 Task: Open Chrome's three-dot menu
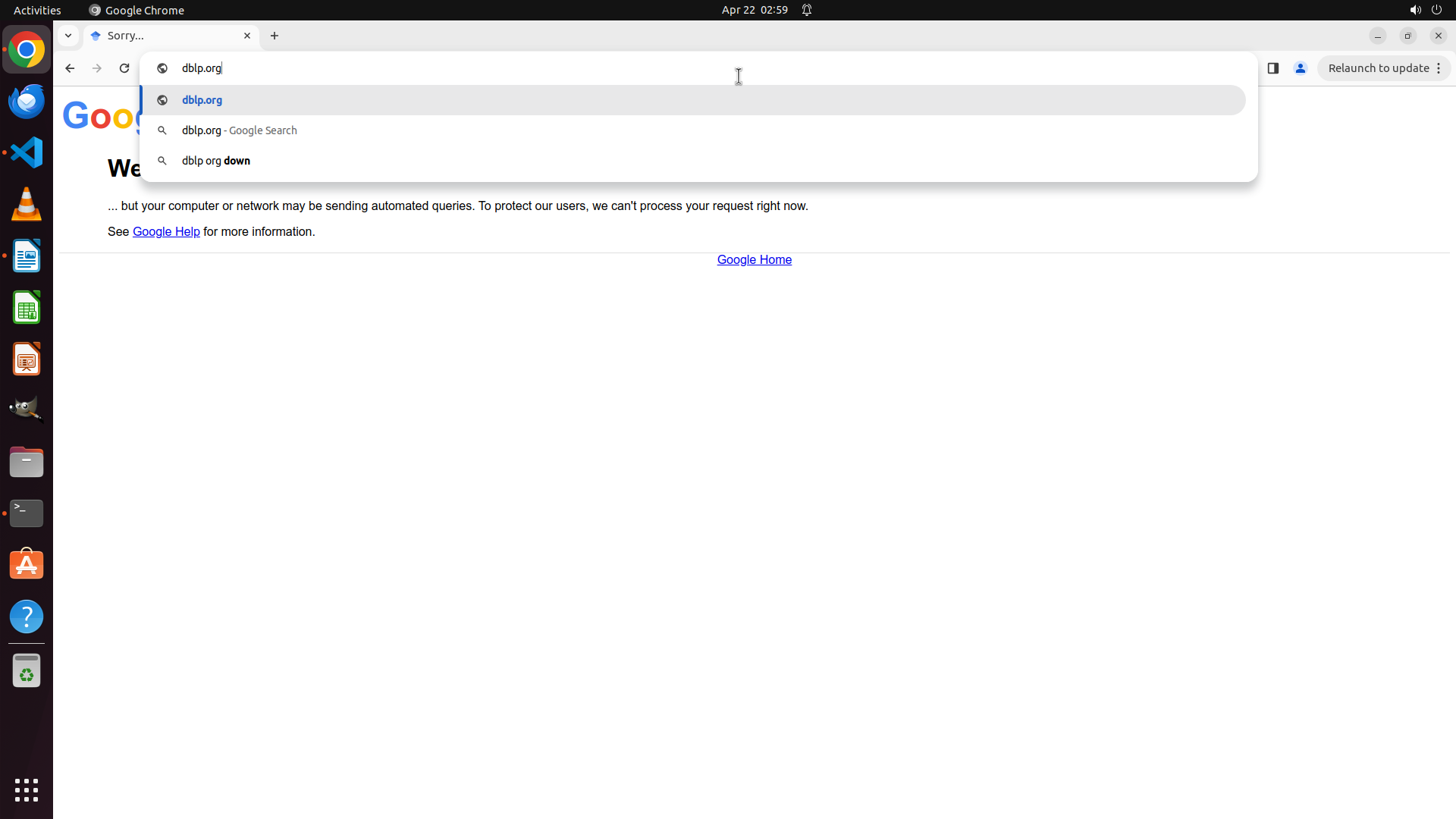tap(1439, 68)
